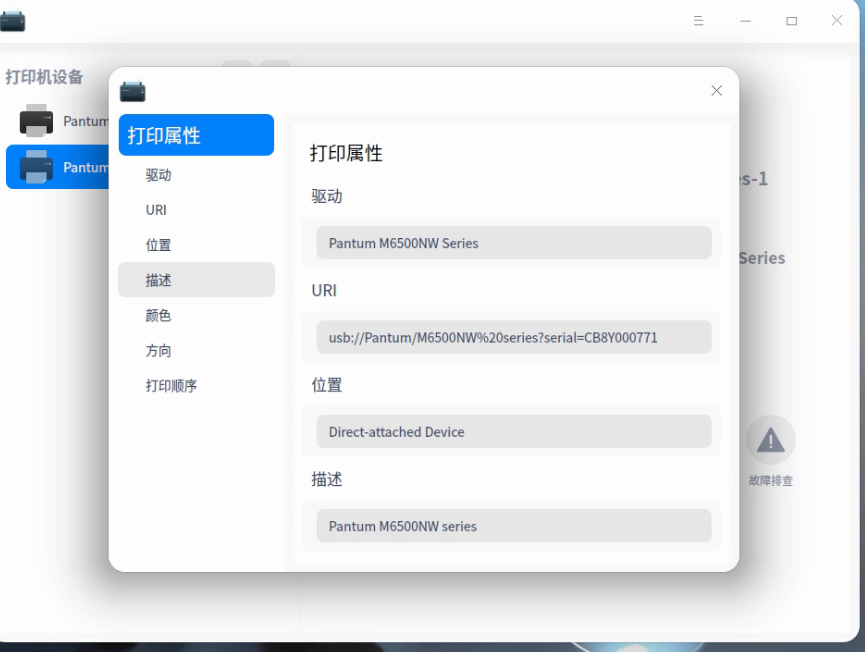This screenshot has height=652, width=865.
Task: Click the URI field with usb://Pantum address
Action: tap(514, 337)
